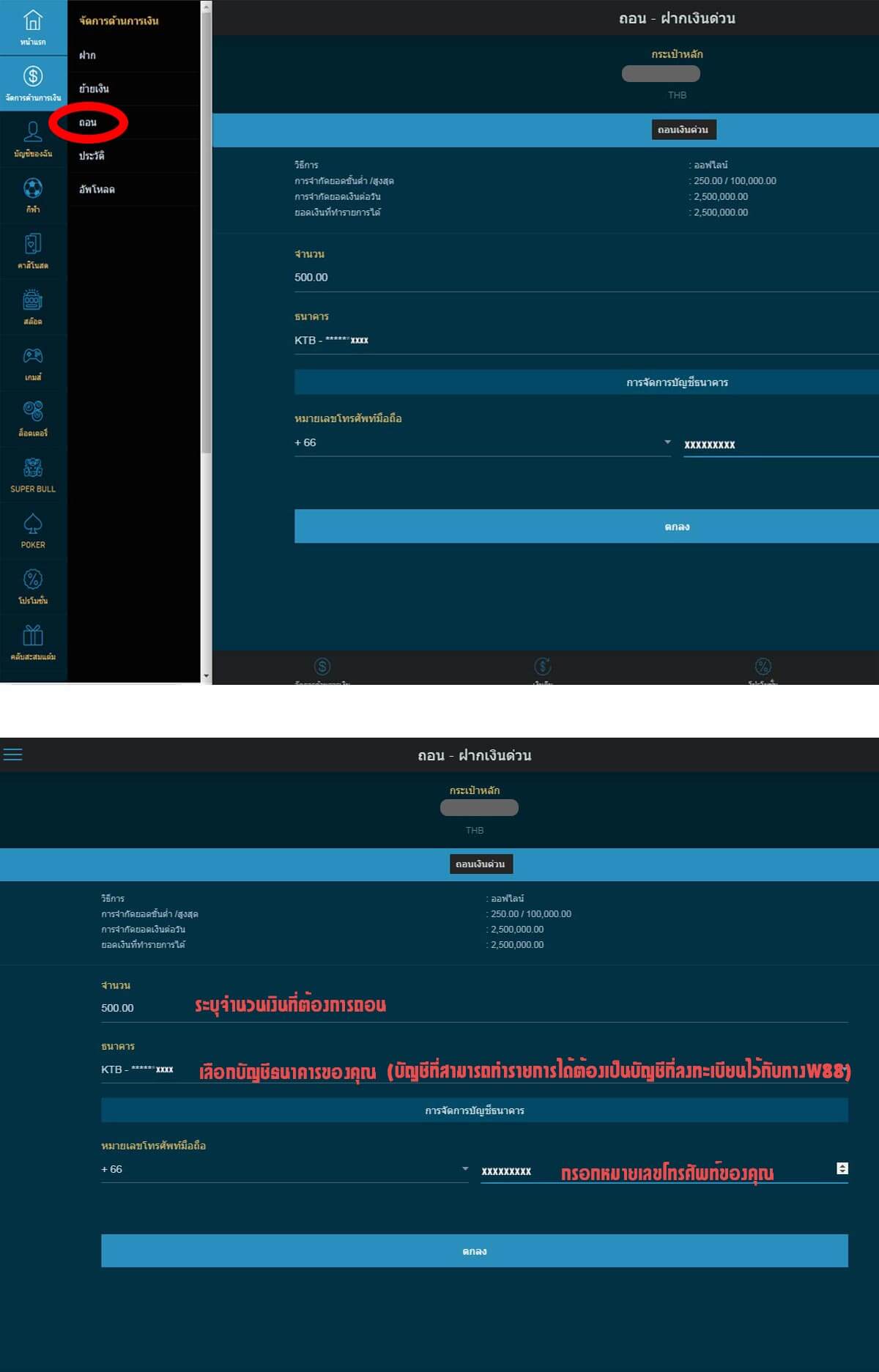
Task: Click the ตกลง button in lower screenshot
Action: pyautogui.click(x=475, y=1251)
